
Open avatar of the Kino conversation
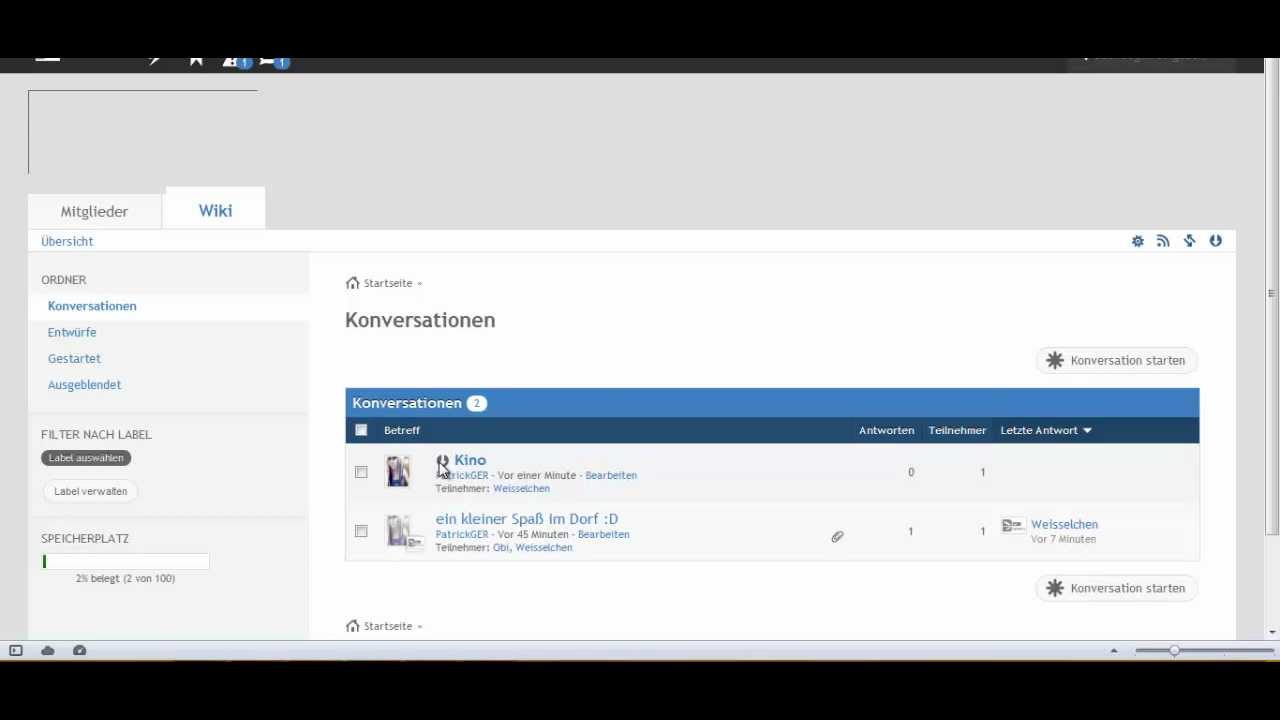398,472
